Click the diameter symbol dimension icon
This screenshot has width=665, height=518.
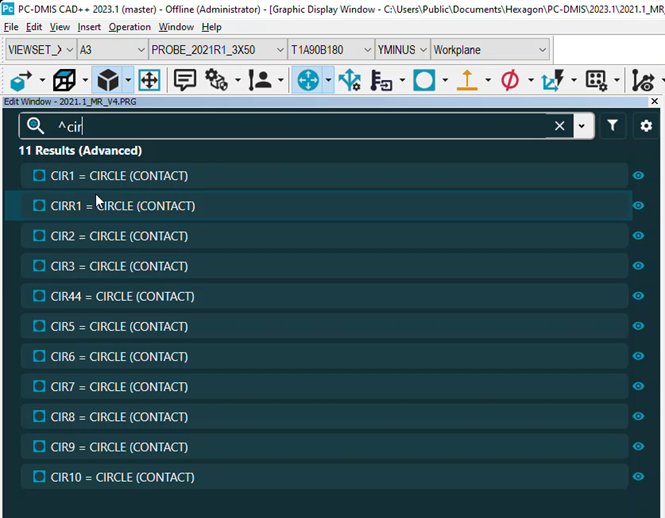510,80
